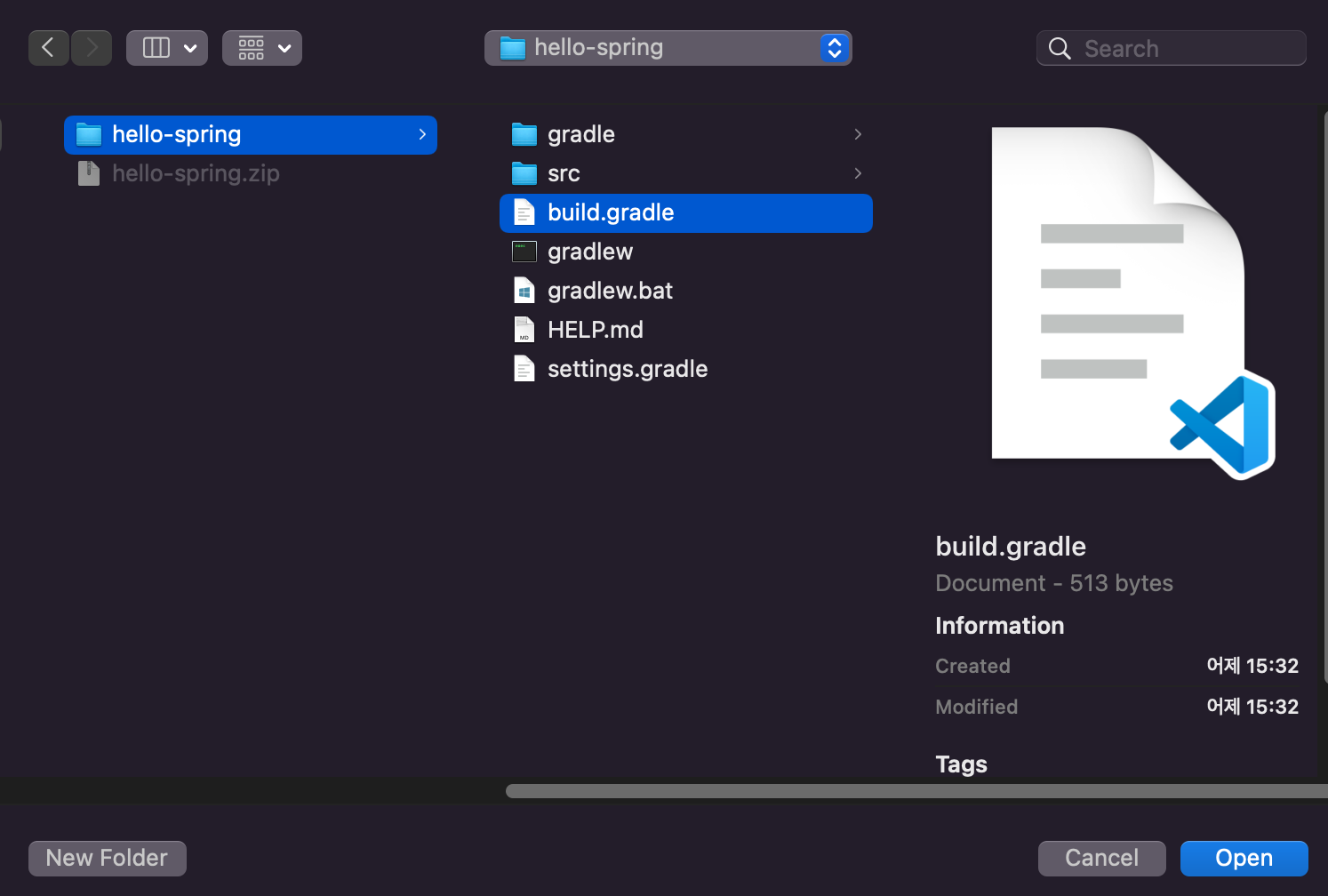Select the hello-spring folder row

point(251,135)
